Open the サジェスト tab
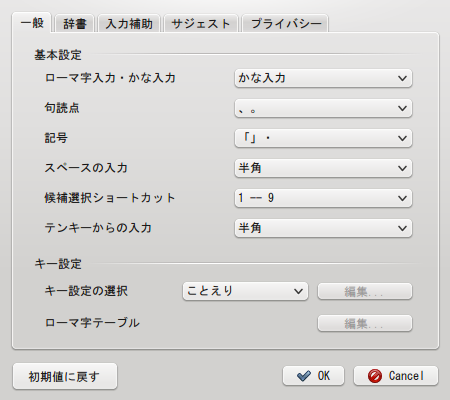This screenshot has height=400, width=450. (201, 24)
